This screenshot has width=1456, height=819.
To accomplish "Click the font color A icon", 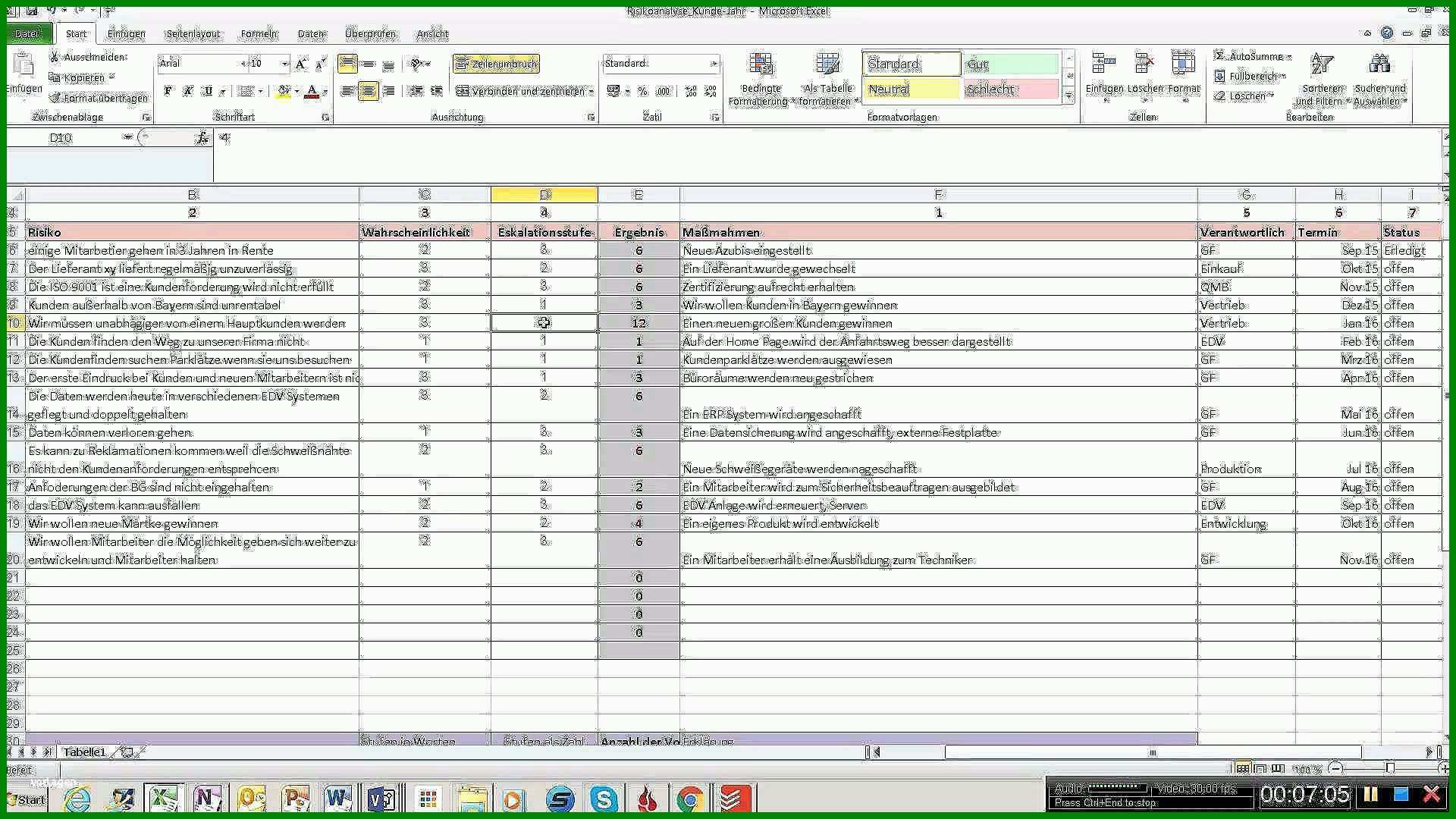I will pos(312,91).
